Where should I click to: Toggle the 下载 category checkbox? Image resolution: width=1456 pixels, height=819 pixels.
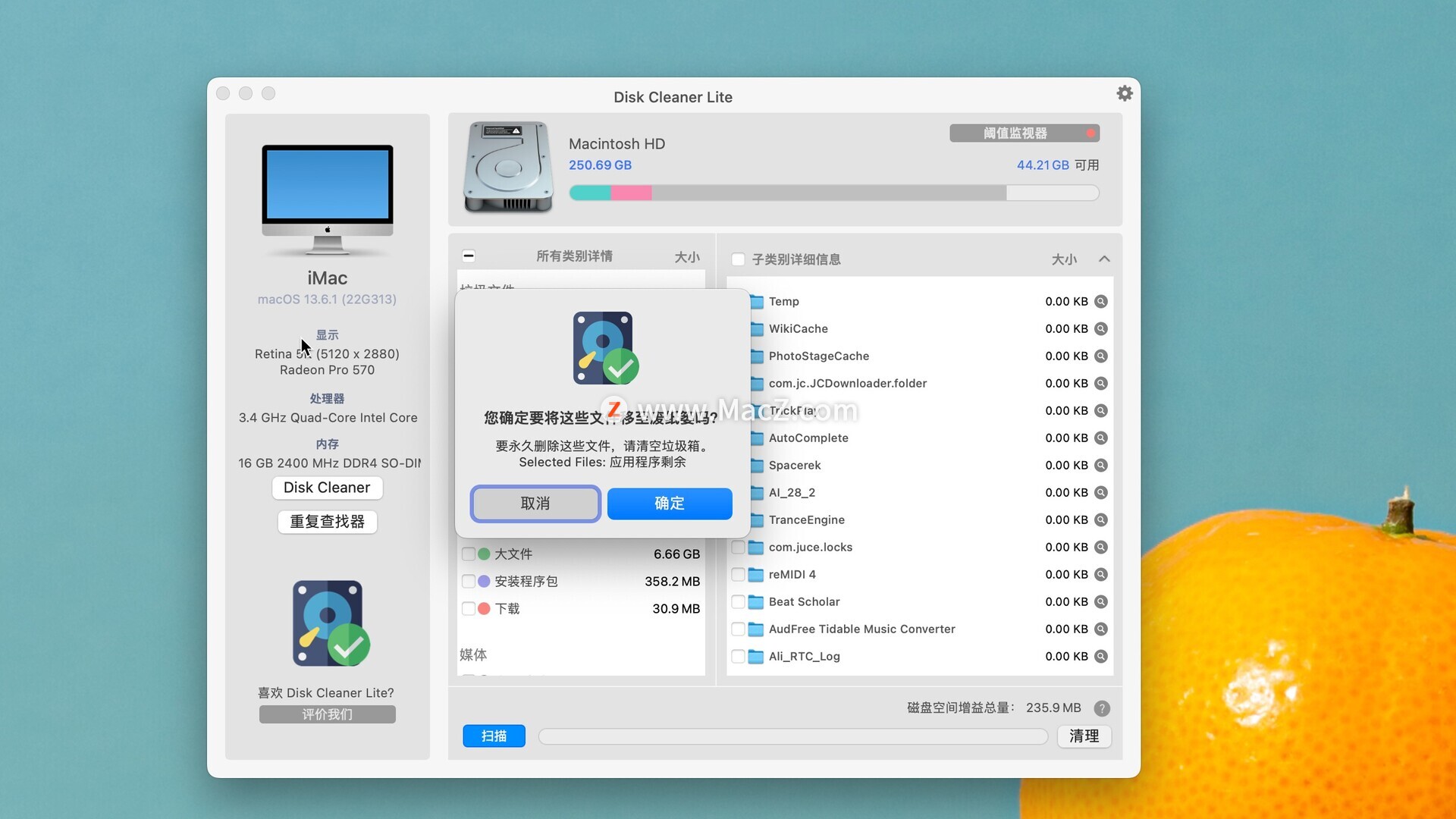(x=469, y=609)
